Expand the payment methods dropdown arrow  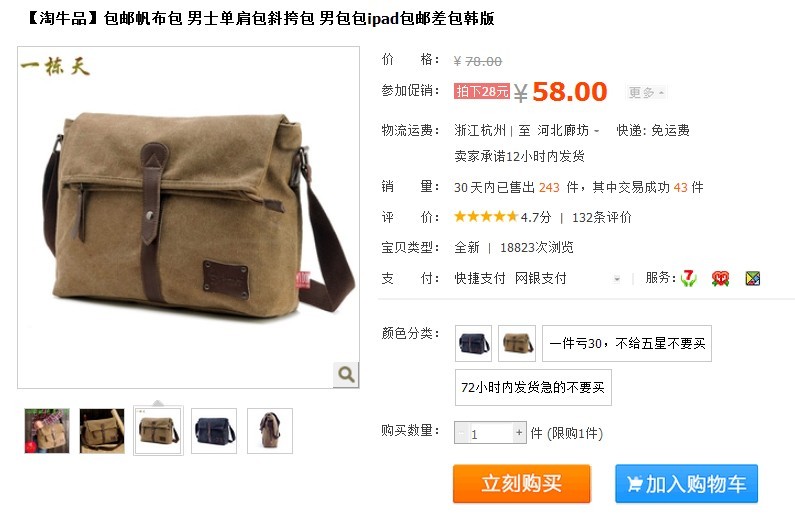[617, 278]
